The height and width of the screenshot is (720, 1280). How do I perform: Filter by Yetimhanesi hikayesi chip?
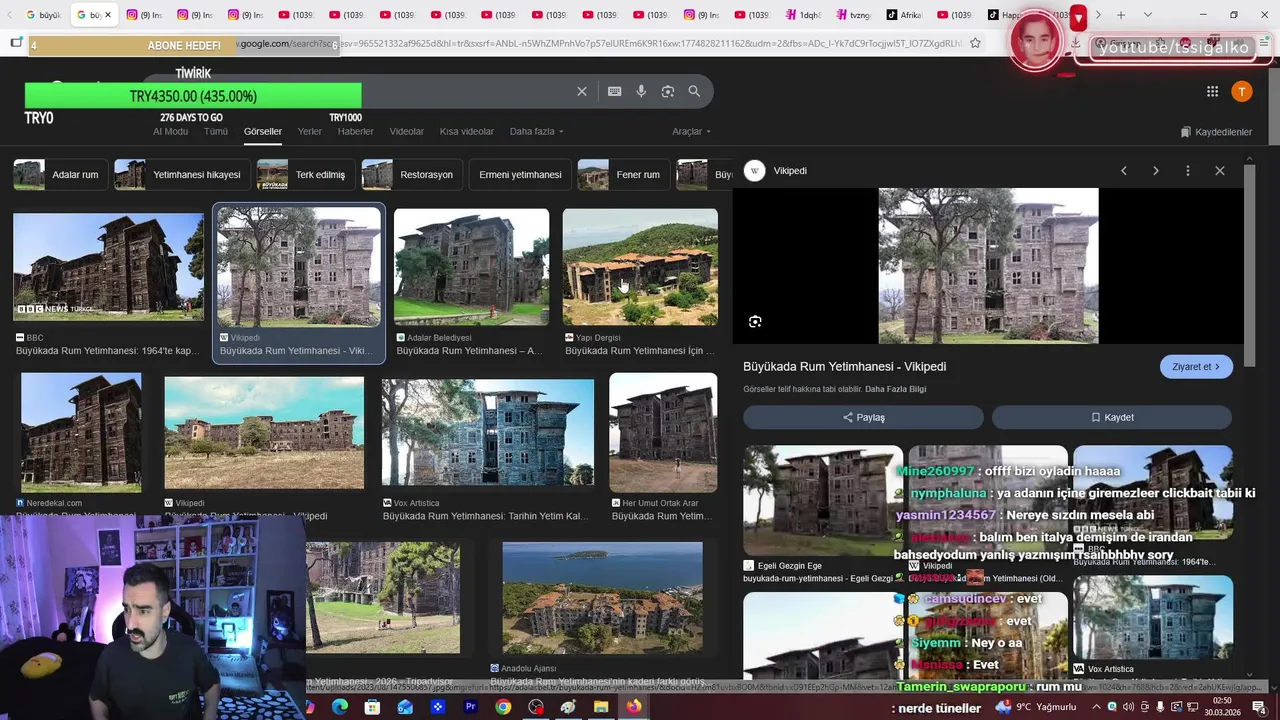click(181, 174)
